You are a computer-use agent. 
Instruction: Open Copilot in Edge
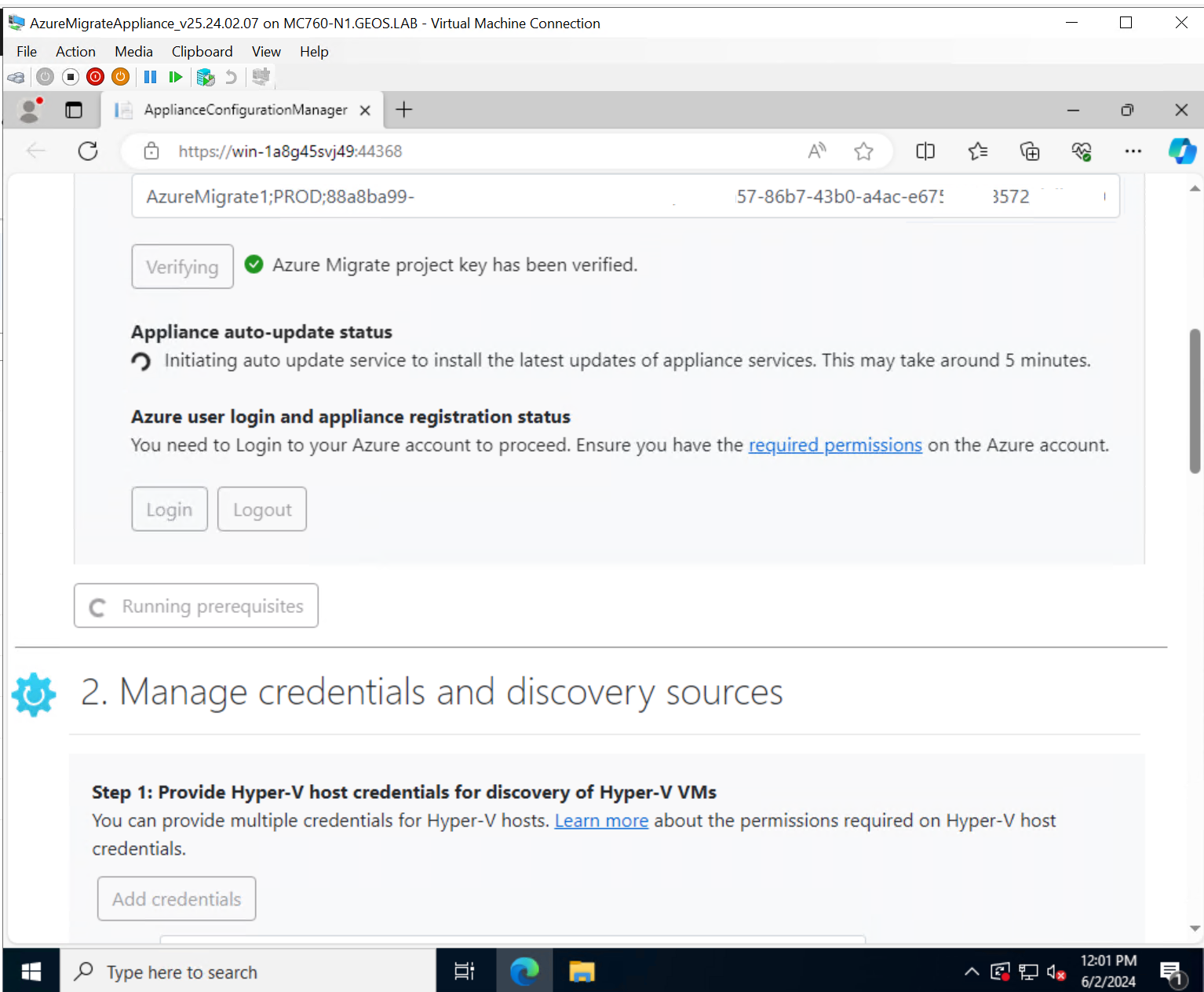click(1183, 151)
